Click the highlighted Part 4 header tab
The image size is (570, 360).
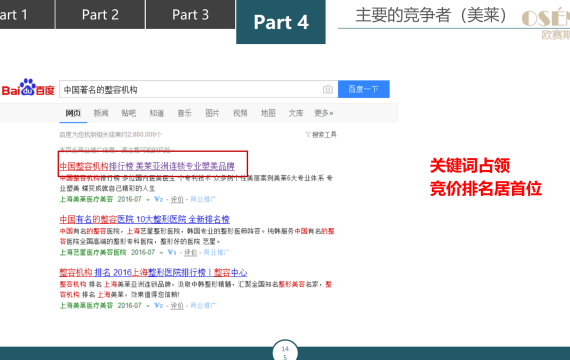point(281,22)
